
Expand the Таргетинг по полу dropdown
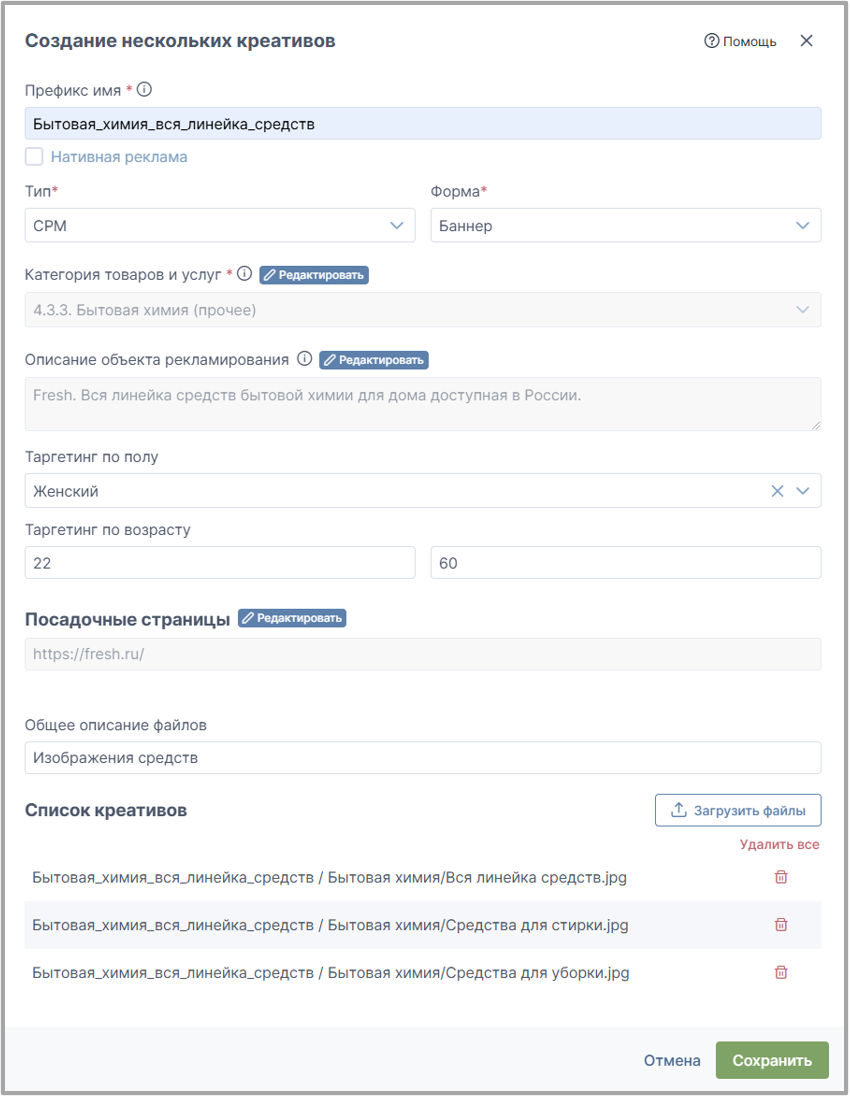pos(802,491)
